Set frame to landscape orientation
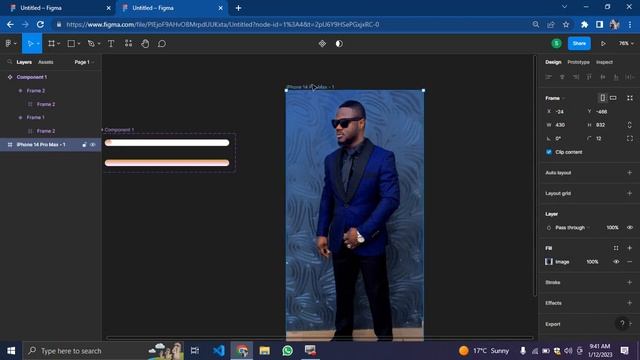This screenshot has width=640, height=360. tap(613, 98)
